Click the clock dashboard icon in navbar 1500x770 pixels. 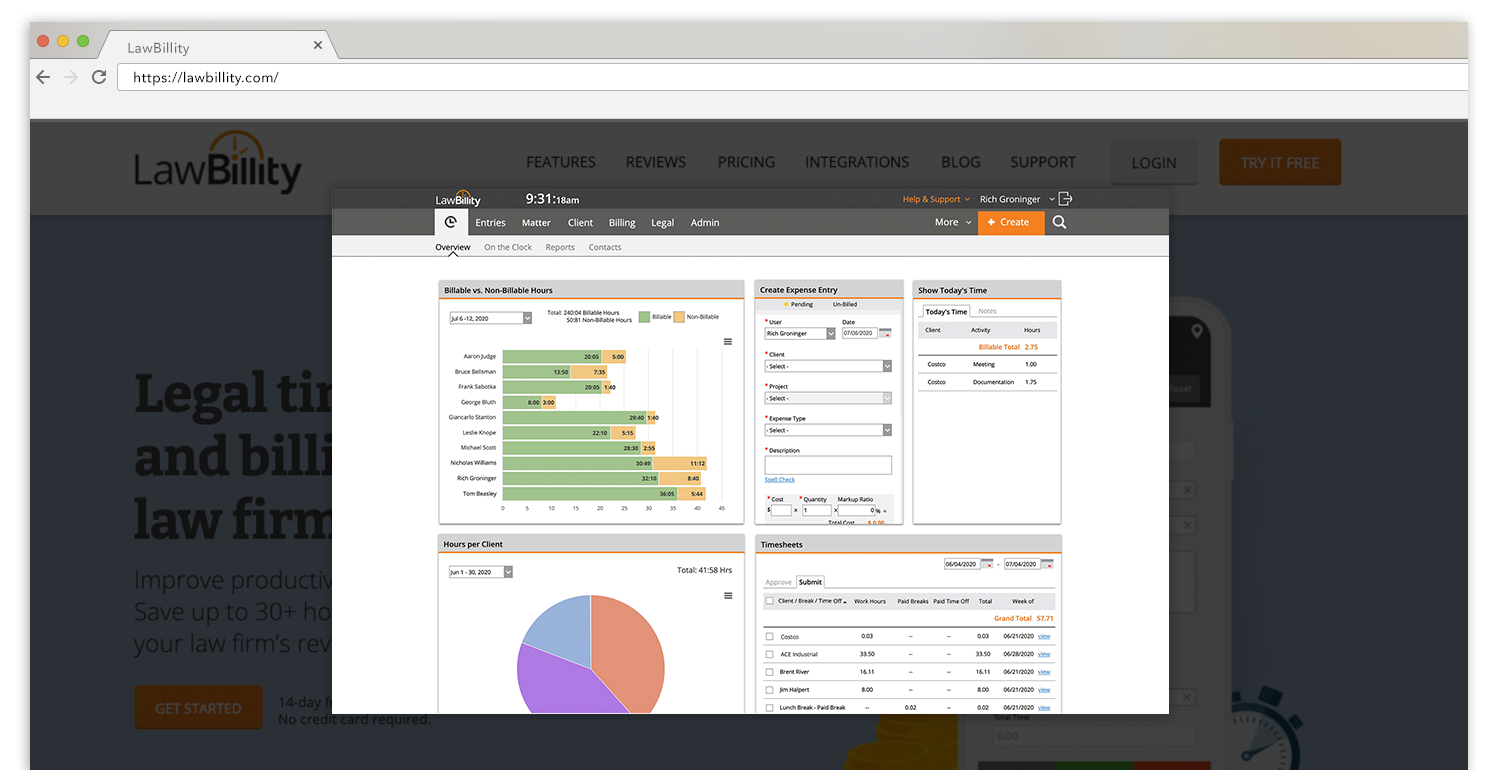pyautogui.click(x=450, y=223)
